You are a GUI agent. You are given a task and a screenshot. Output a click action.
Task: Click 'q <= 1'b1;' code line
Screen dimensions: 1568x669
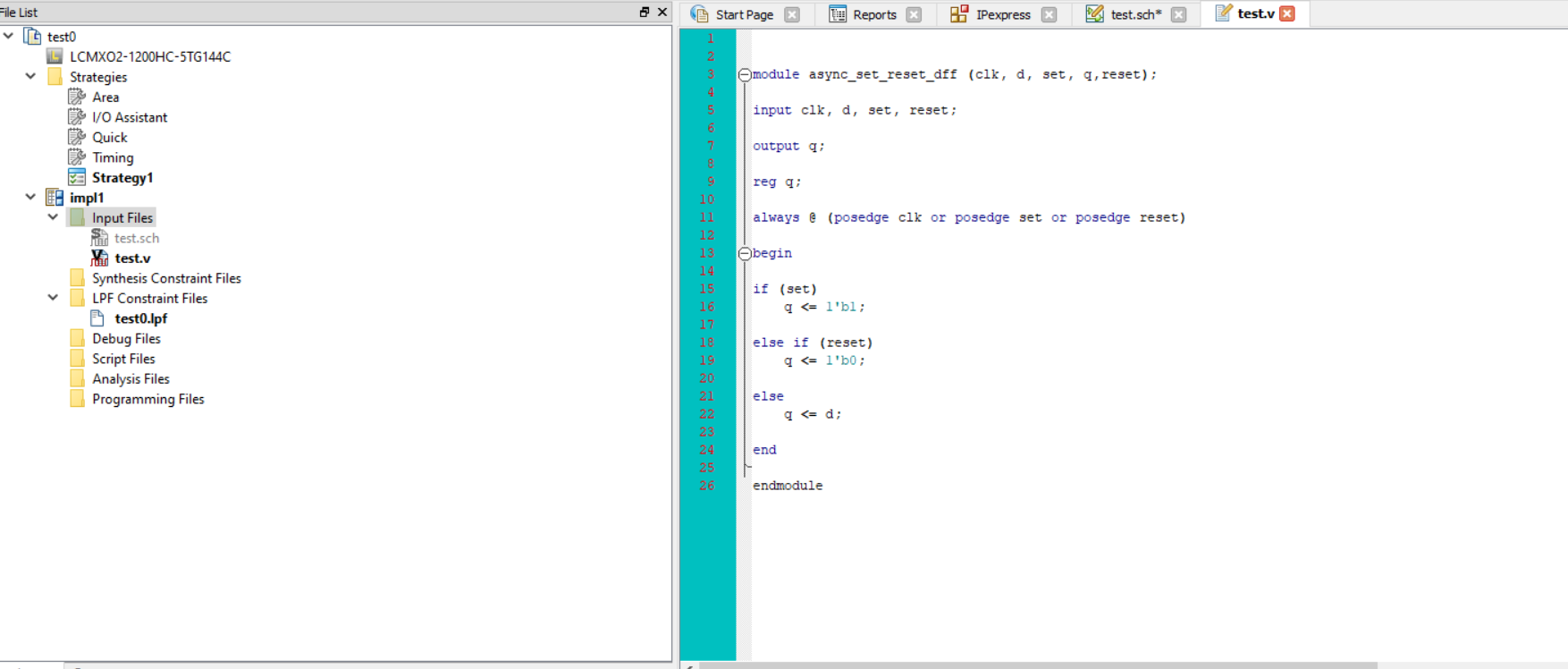point(824,307)
